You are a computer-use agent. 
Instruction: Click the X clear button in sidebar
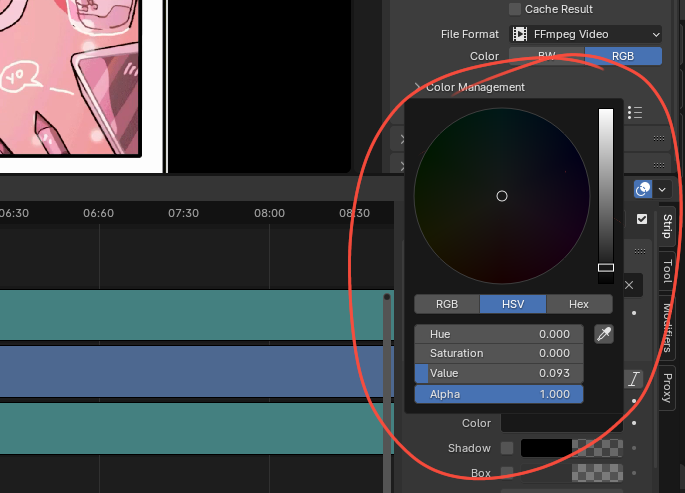click(629, 285)
